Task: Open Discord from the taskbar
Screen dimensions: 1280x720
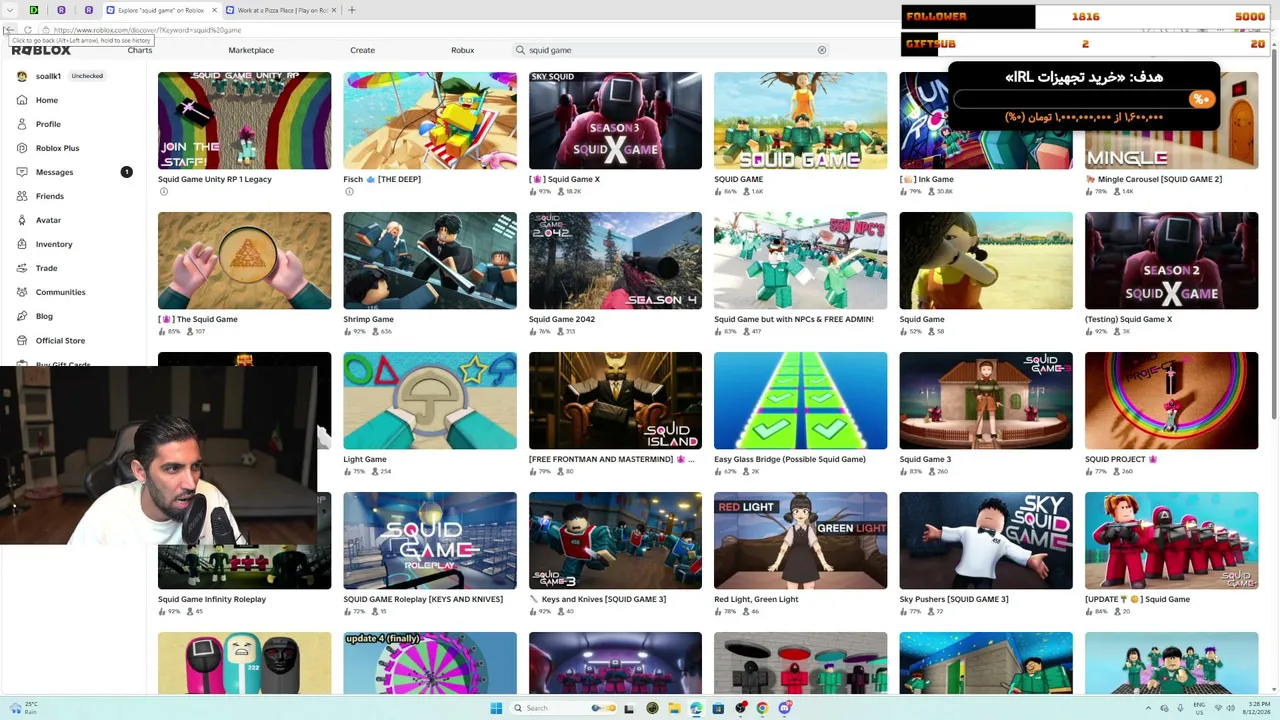Action: pos(784,708)
